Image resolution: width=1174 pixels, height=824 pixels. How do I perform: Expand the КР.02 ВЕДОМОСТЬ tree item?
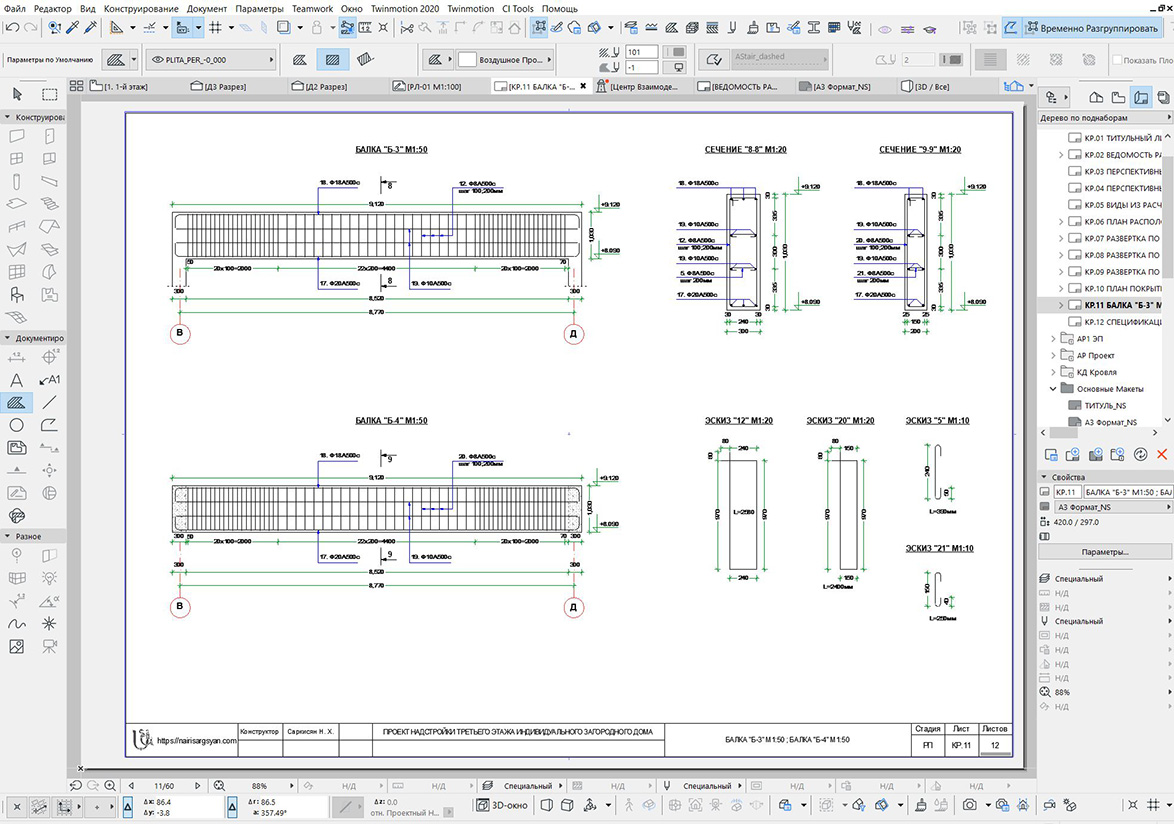point(1060,155)
